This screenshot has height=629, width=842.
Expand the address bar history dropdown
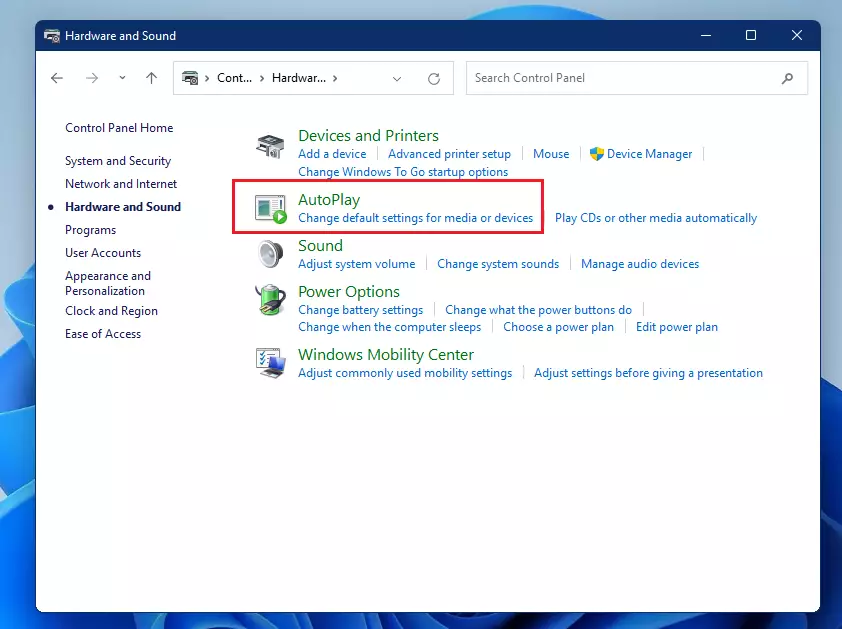397,79
